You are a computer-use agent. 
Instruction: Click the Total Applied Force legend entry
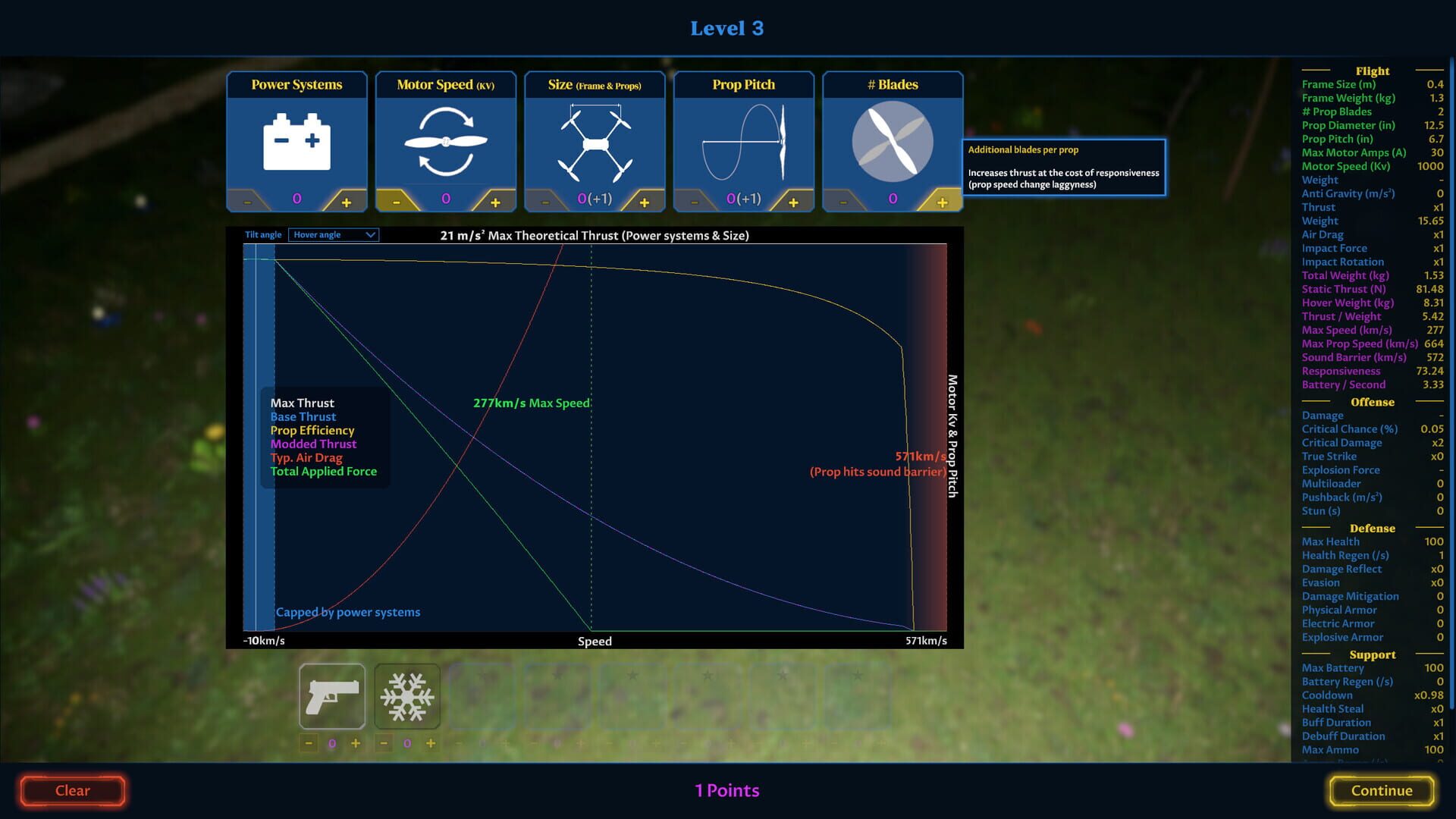(323, 471)
